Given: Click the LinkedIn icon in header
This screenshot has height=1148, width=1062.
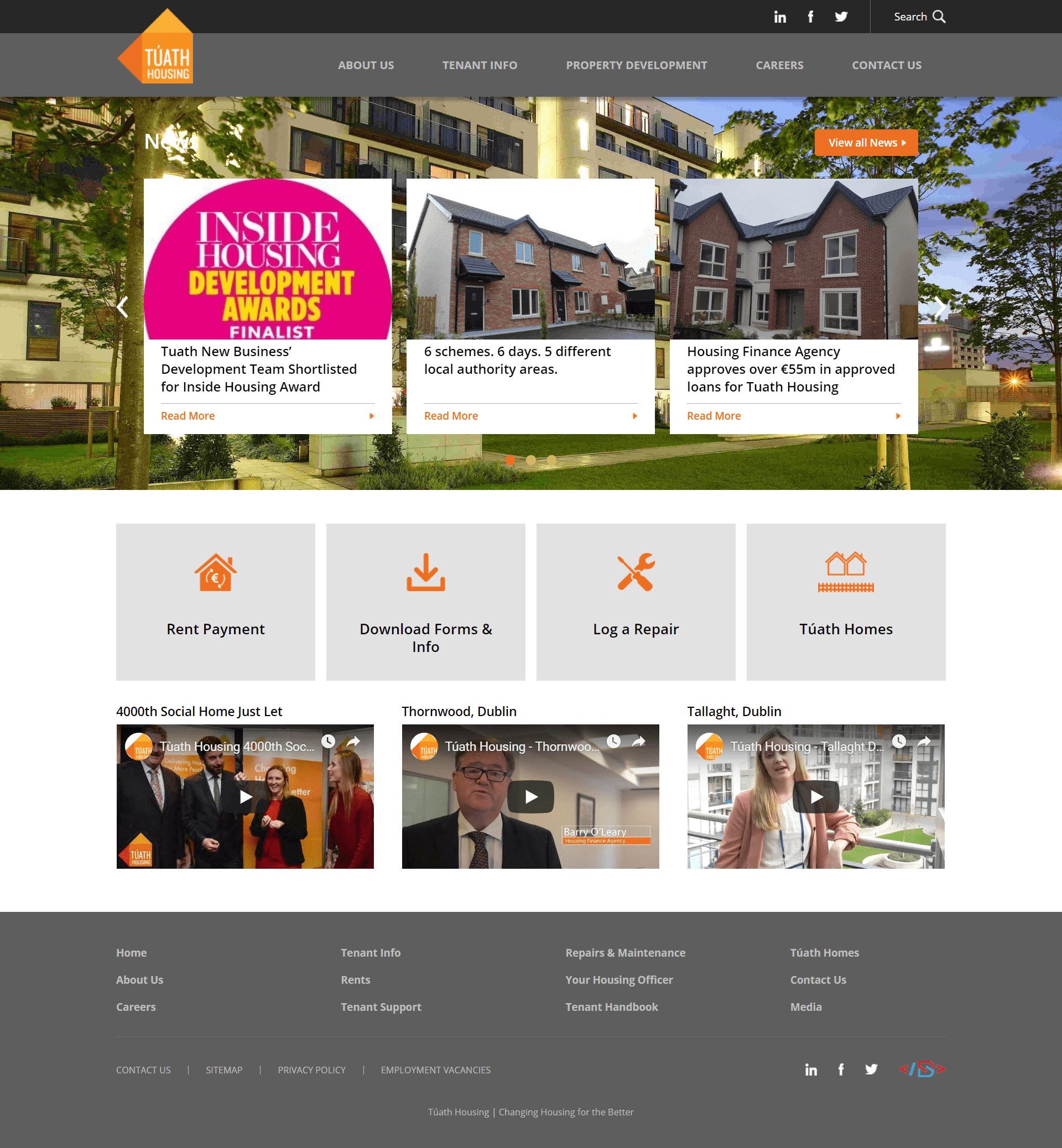Looking at the screenshot, I should click(x=779, y=16).
